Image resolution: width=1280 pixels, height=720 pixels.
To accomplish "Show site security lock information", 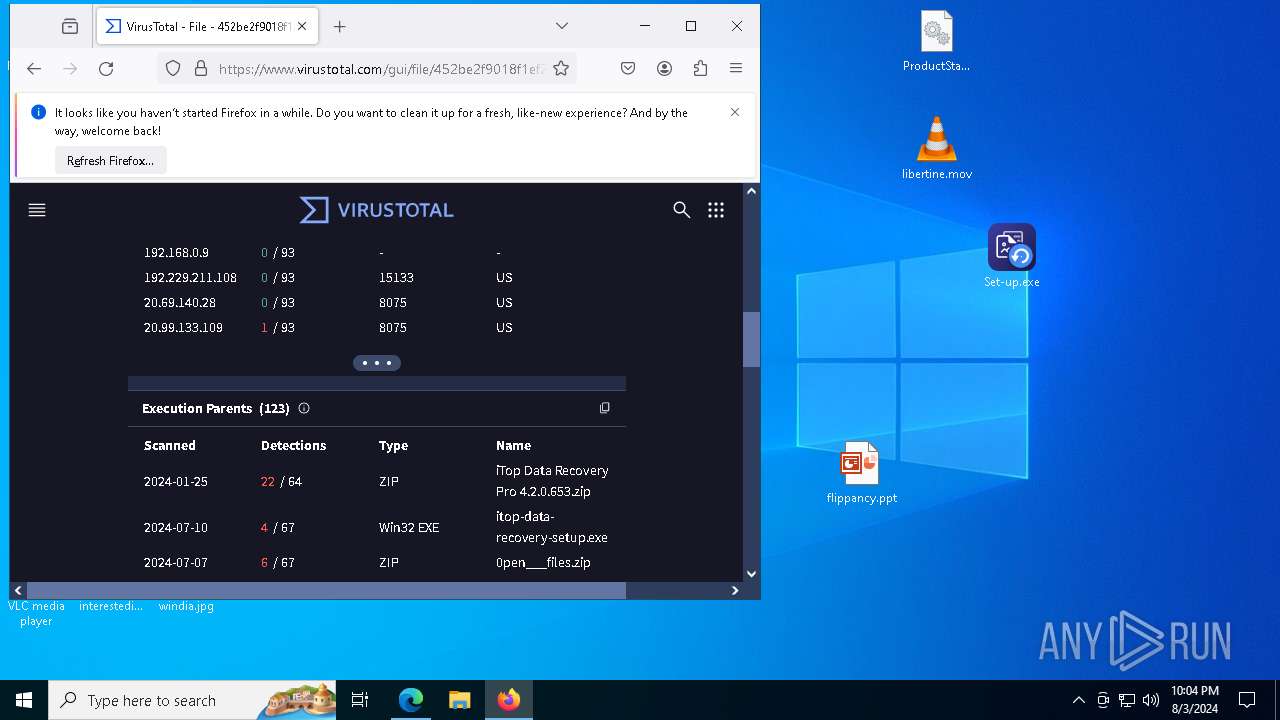I will pos(201,68).
